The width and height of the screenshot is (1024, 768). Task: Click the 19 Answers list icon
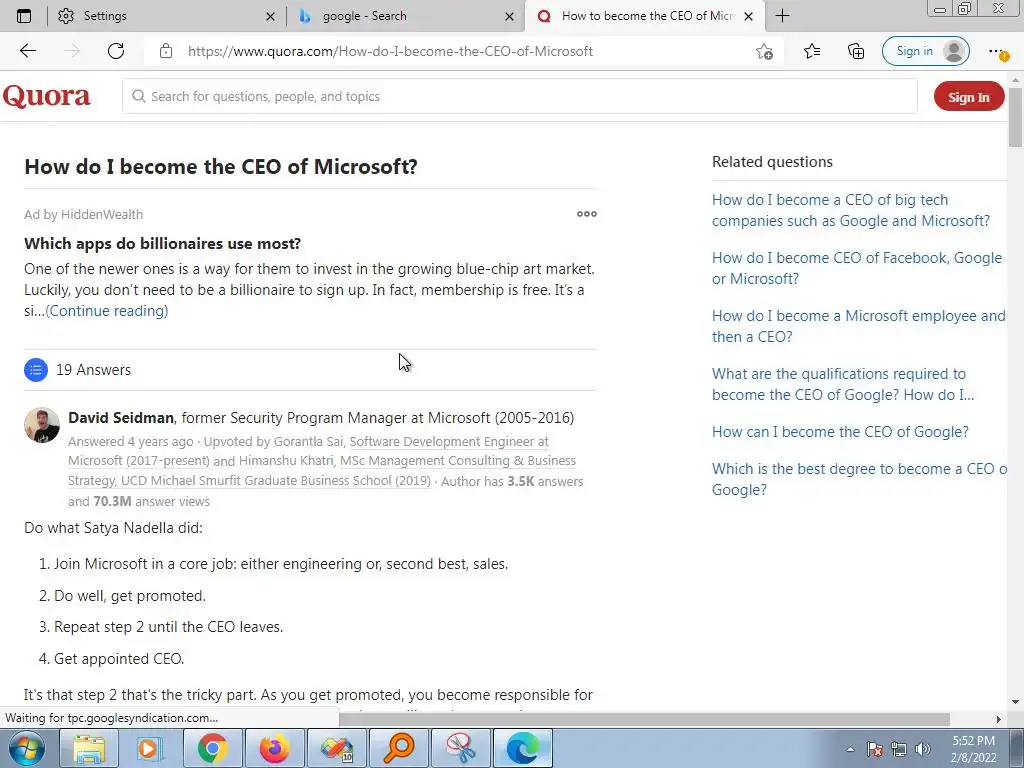36,370
